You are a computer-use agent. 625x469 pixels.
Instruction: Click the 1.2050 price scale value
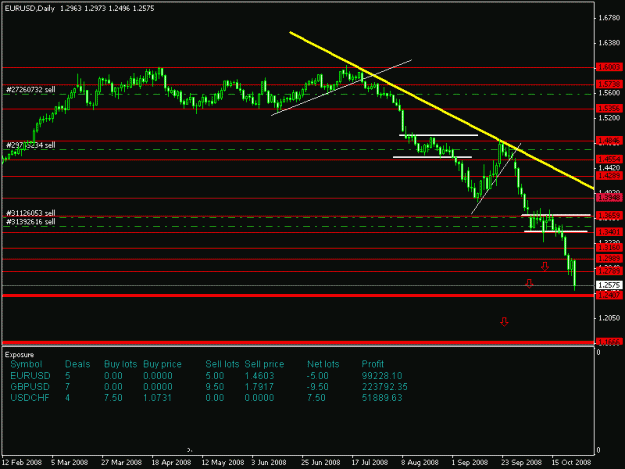(609, 318)
